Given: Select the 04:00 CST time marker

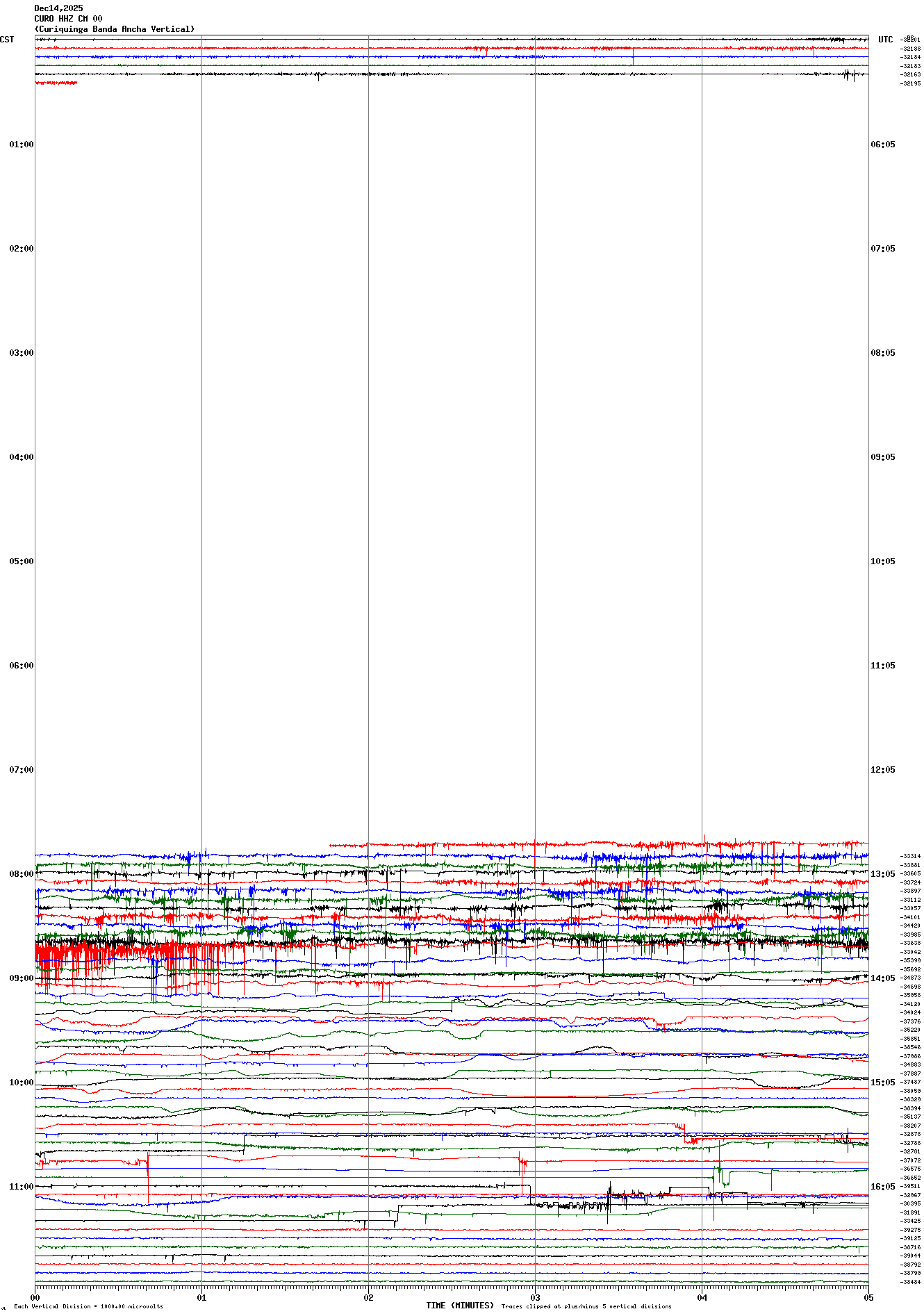Looking at the screenshot, I should [21, 457].
